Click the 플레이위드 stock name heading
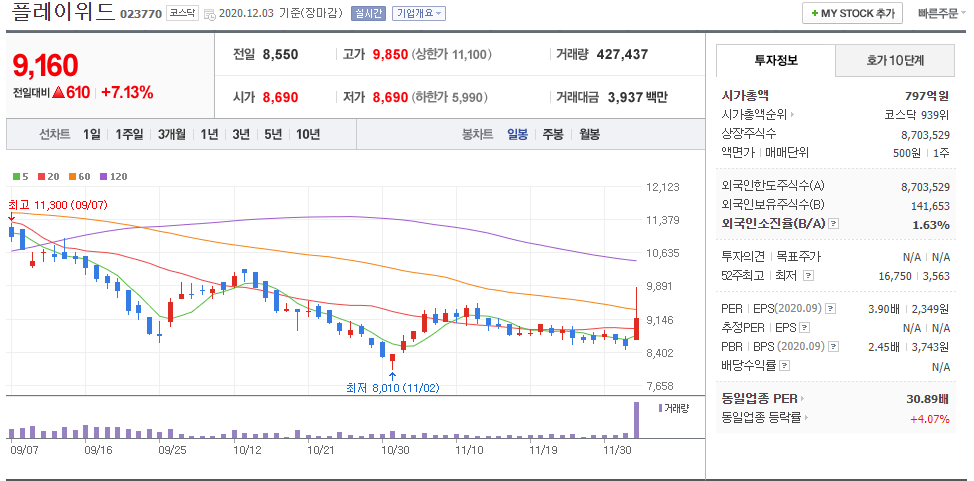Viewport: 974px width, 481px height. coord(62,11)
